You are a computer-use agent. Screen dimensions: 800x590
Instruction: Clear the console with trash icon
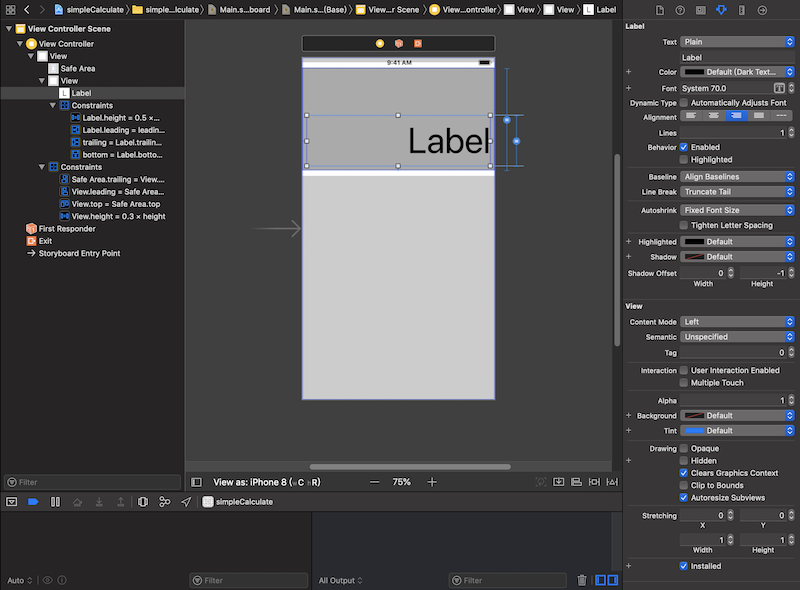click(x=582, y=580)
